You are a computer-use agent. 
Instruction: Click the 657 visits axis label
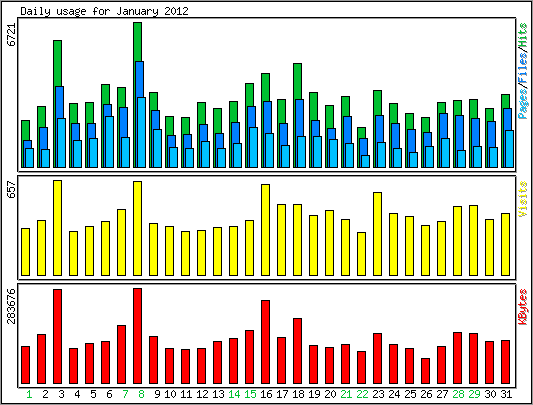[12, 190]
